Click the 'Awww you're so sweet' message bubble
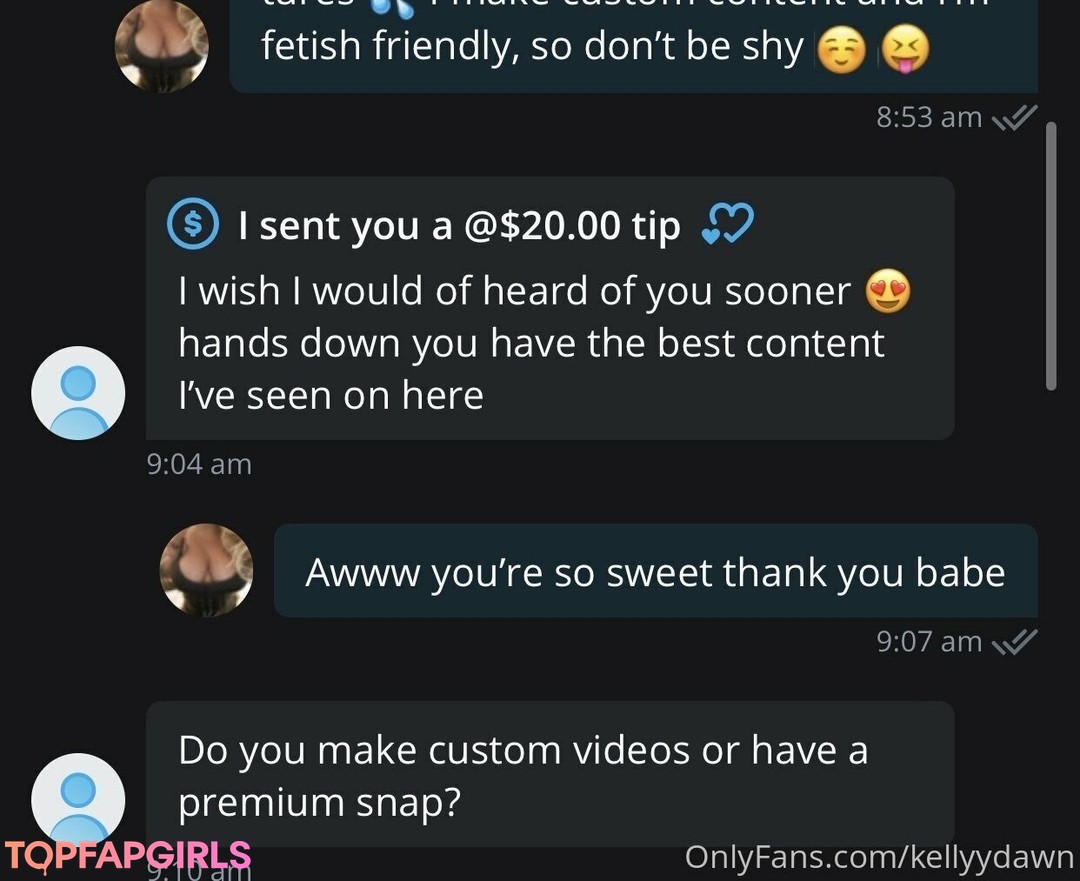The height and width of the screenshot is (881, 1080). coord(656,570)
